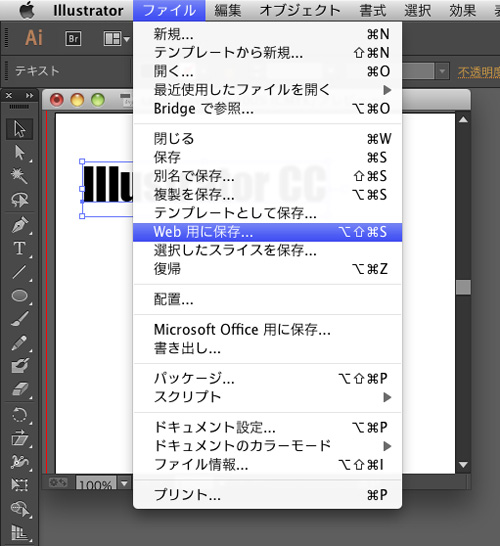
Task: Choose プリント... from the menu
Action: 267,495
